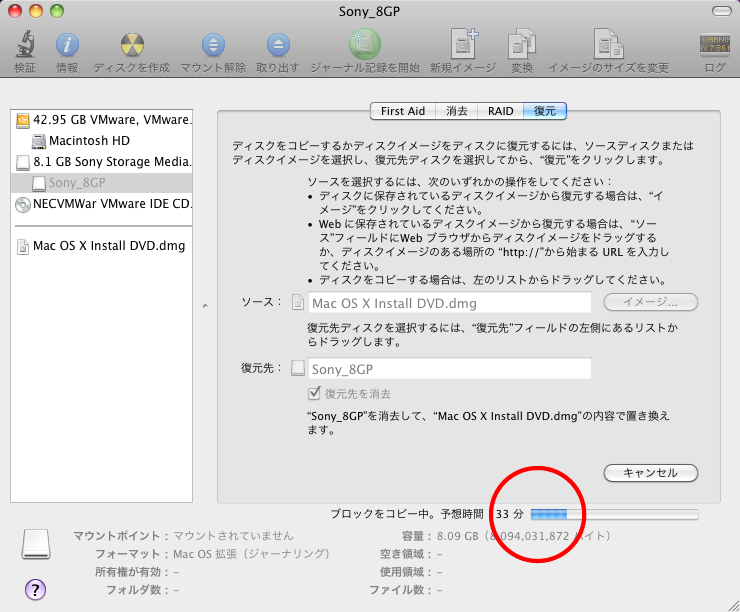
Task: Click the large disk icon in the info area
Action: (36, 544)
